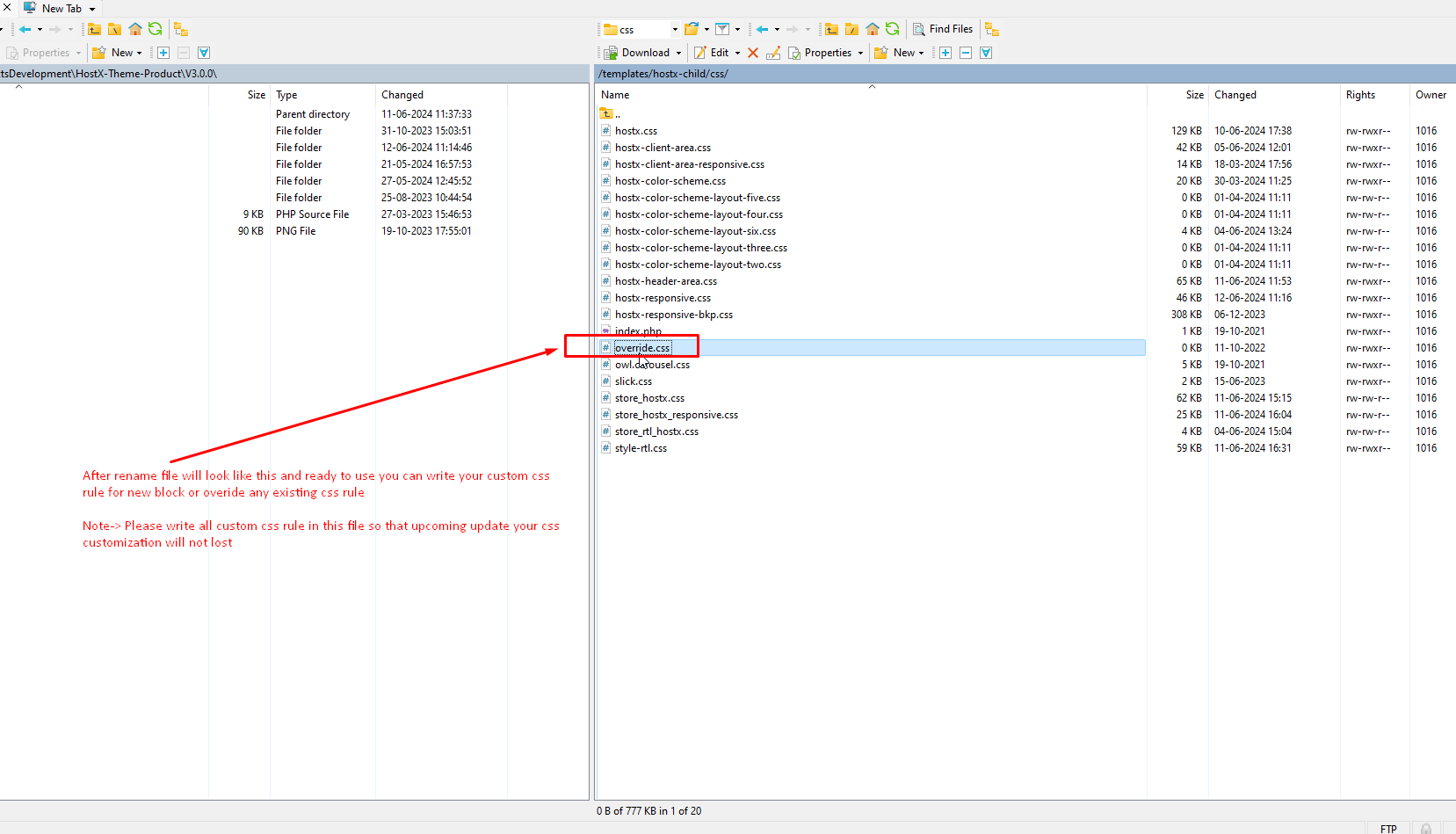Click the remote root directory icon
This screenshot has width=1456, height=834.
pyautogui.click(x=851, y=29)
